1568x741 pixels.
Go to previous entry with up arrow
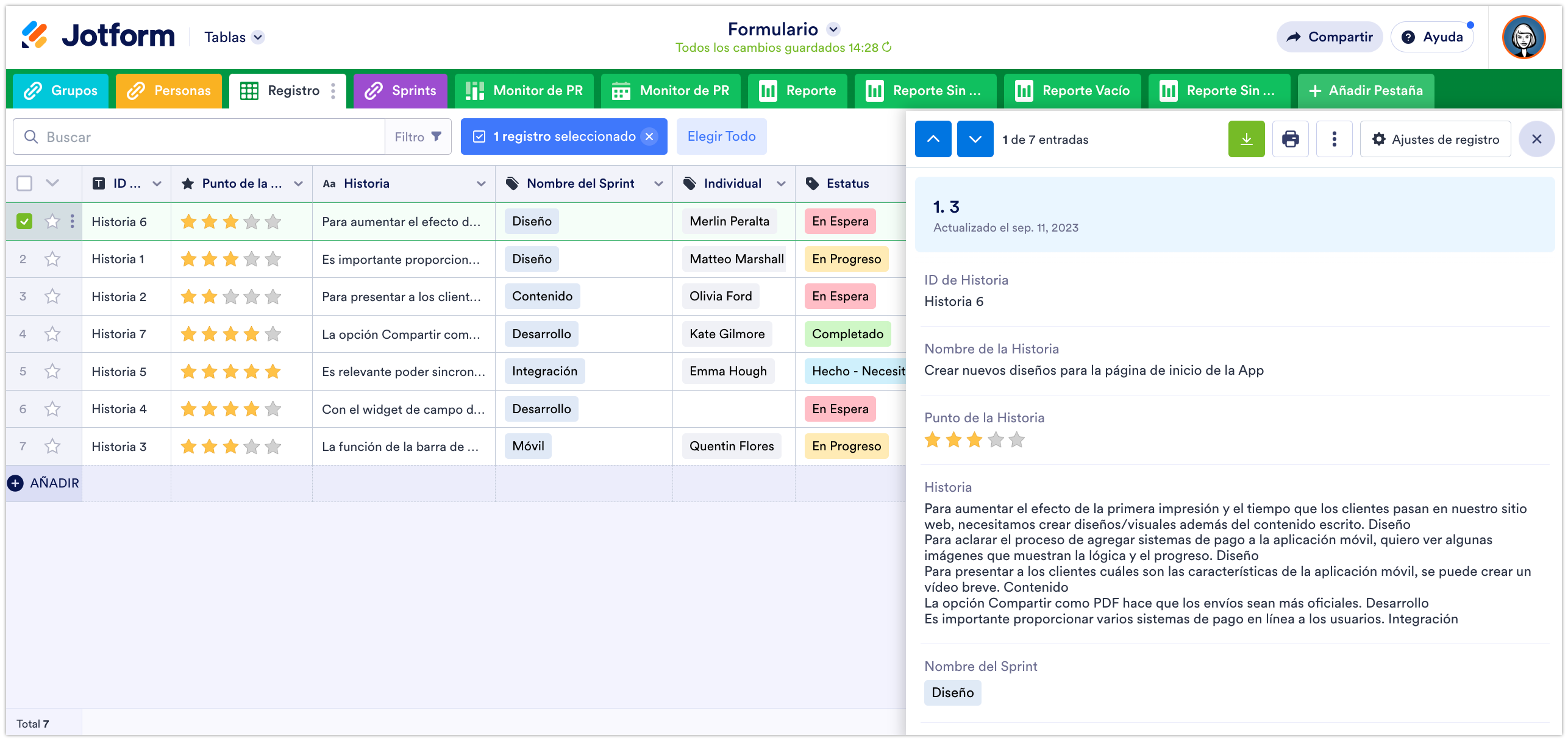pos(933,139)
